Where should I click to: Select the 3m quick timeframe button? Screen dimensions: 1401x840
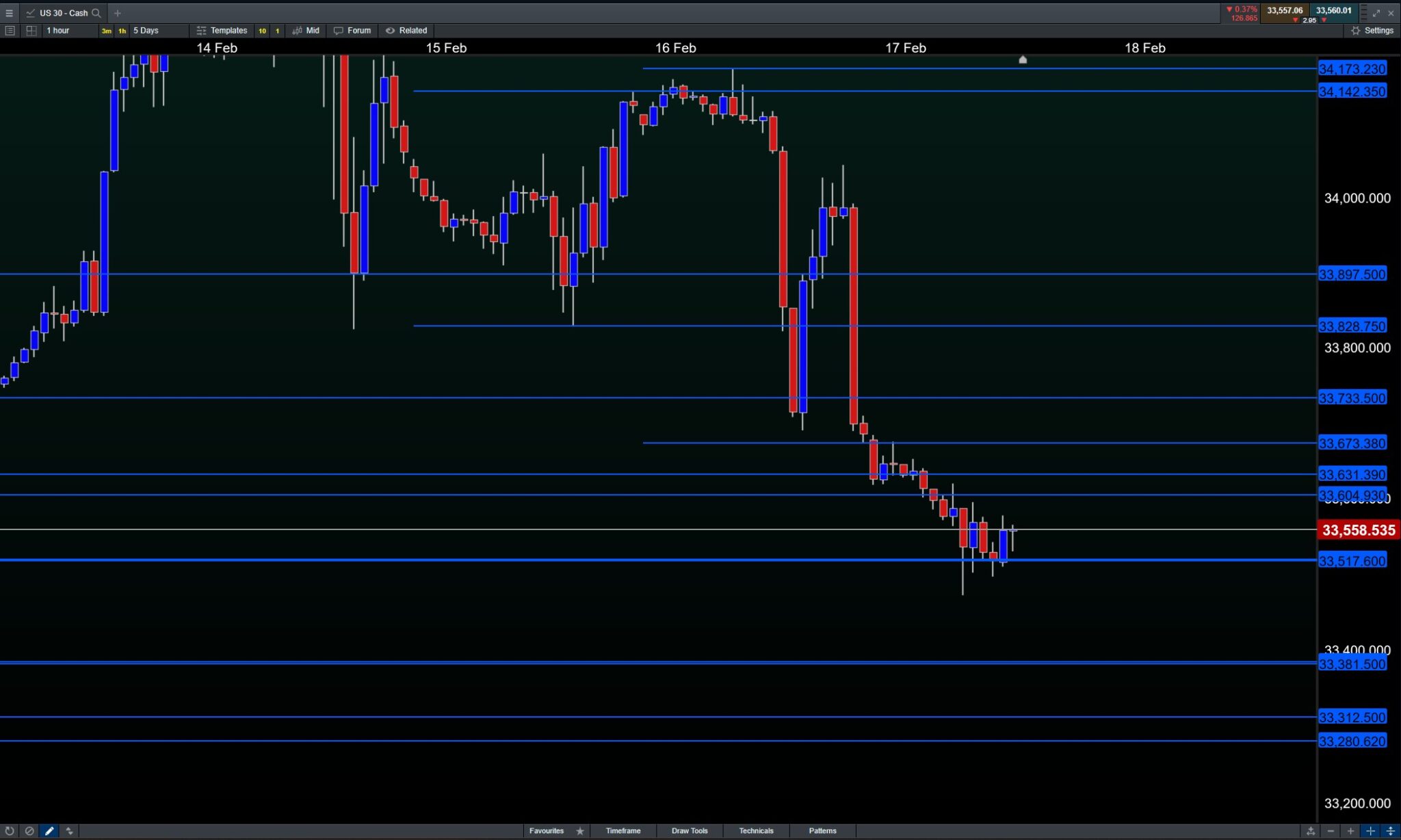(x=107, y=31)
